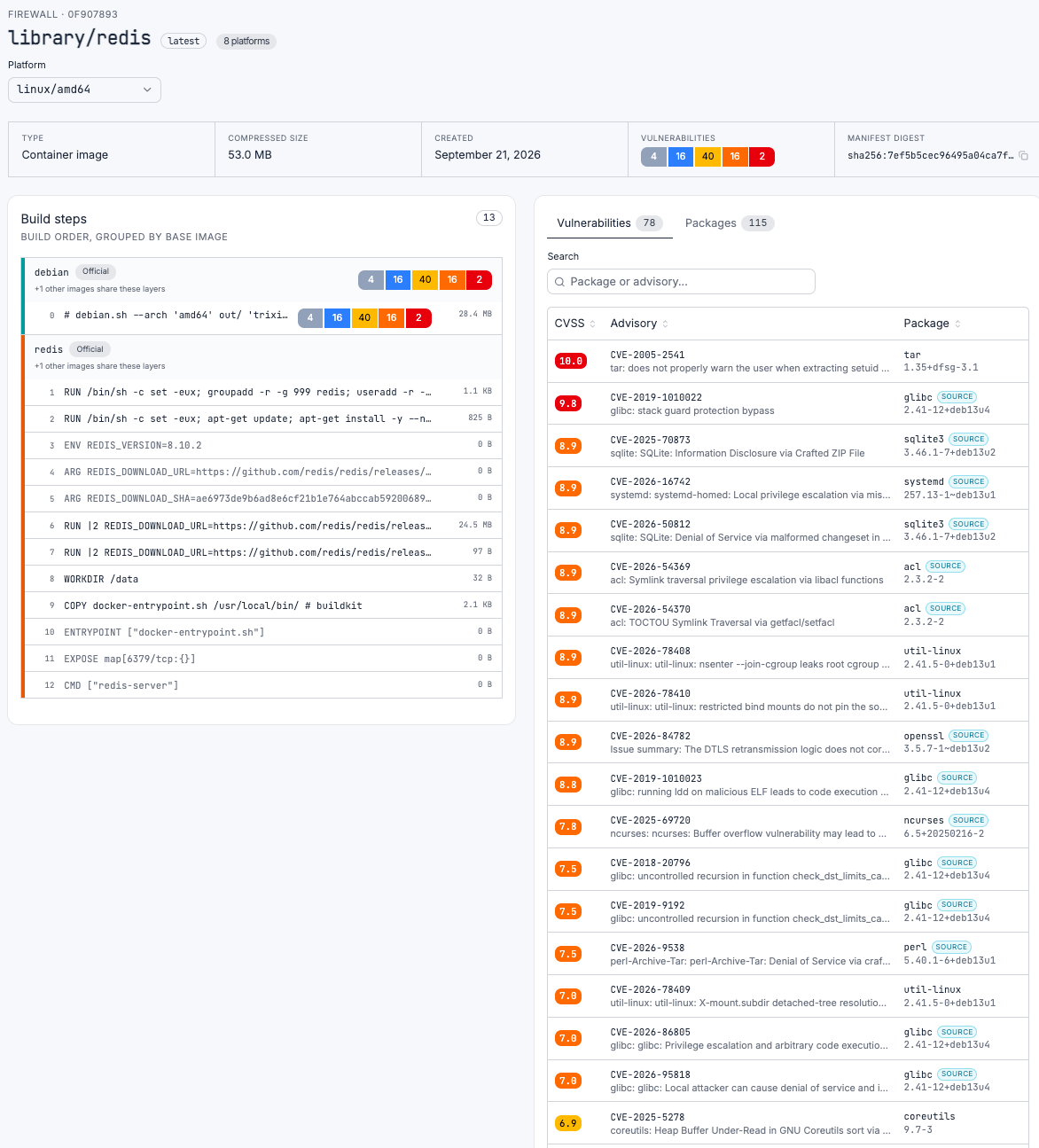
Task: Open advisory CVE-2019-1010022
Action: click(x=656, y=397)
